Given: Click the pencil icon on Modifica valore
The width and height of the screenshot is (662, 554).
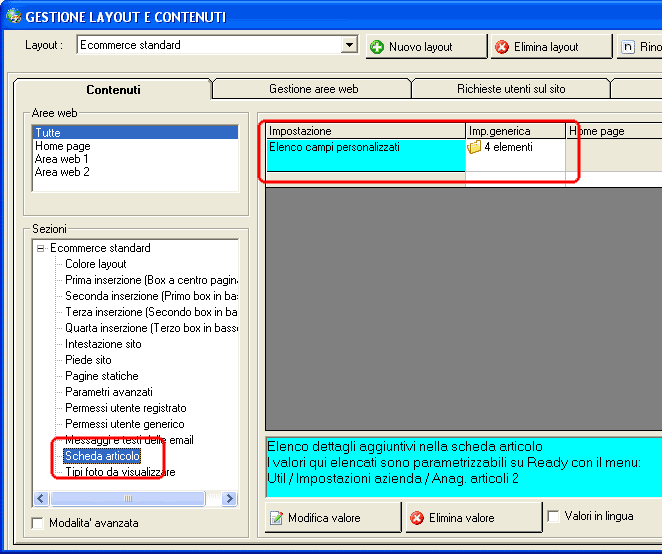Looking at the screenshot, I should (277, 518).
